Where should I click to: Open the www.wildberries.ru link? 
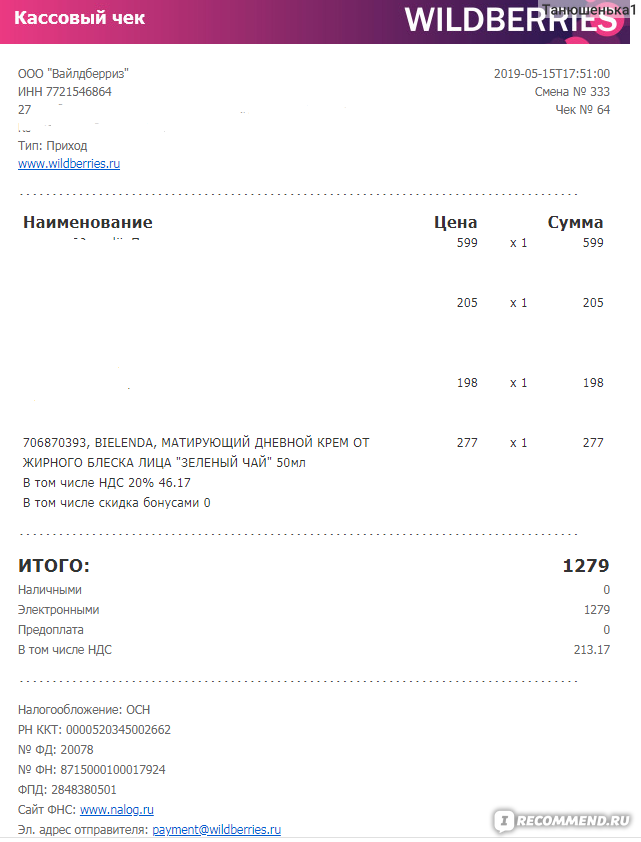69,164
